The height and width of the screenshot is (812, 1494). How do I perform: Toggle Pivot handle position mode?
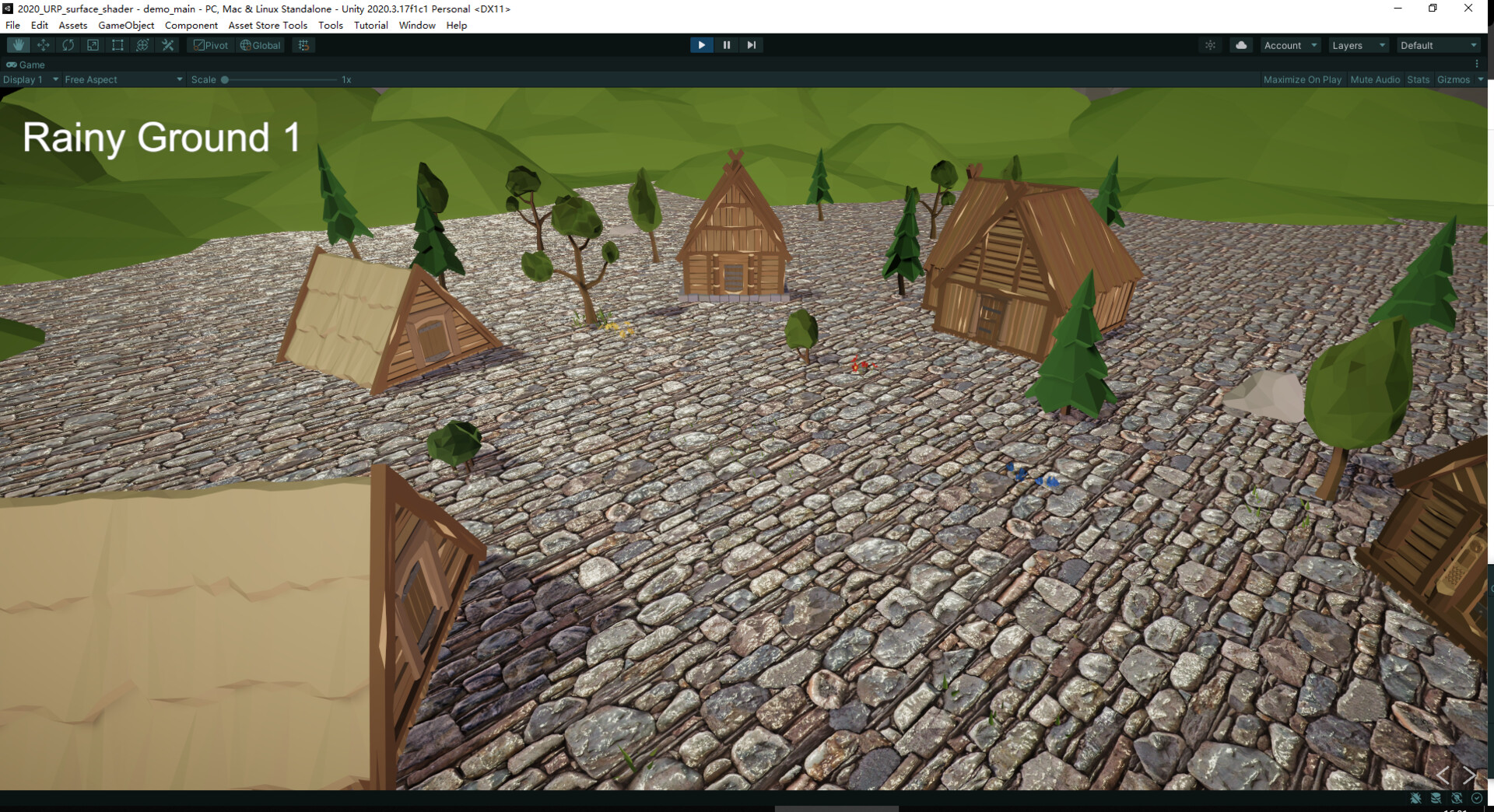(x=210, y=44)
